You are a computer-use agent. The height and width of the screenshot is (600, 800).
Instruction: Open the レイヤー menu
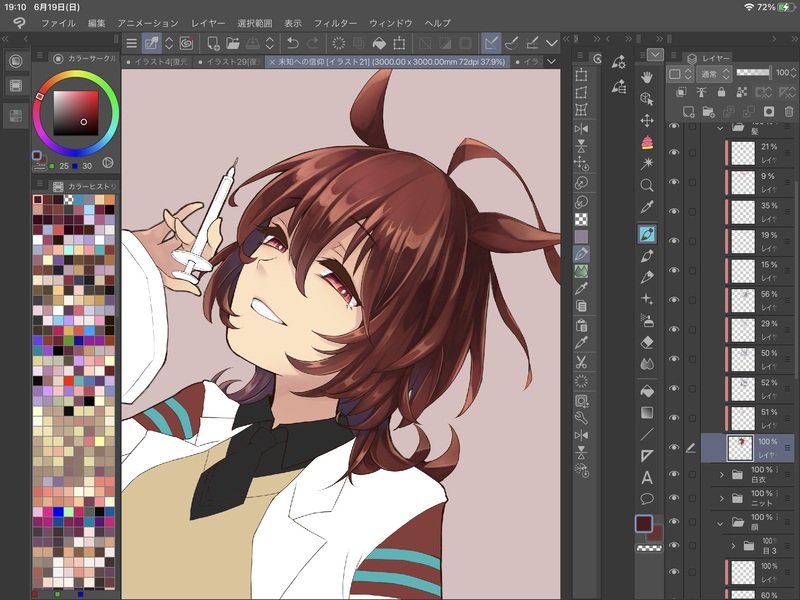[x=208, y=23]
